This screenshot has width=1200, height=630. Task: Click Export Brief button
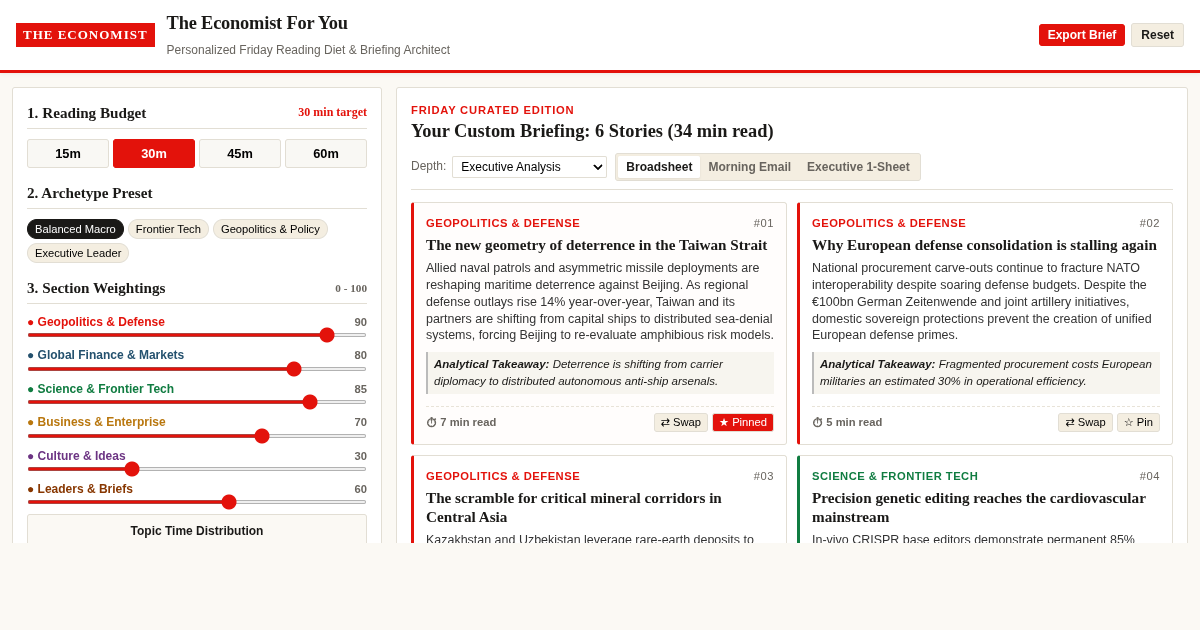click(x=1082, y=35)
